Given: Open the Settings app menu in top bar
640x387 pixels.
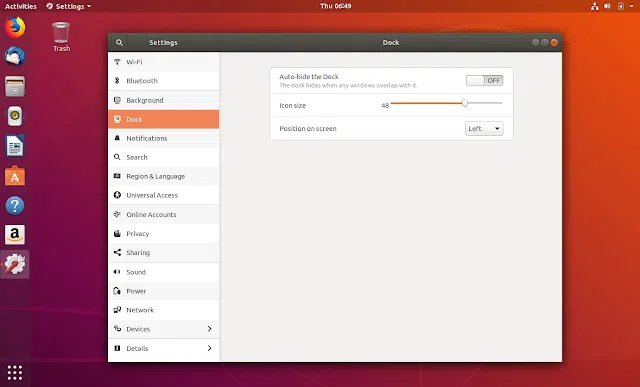Looking at the screenshot, I should pyautogui.click(x=69, y=6).
